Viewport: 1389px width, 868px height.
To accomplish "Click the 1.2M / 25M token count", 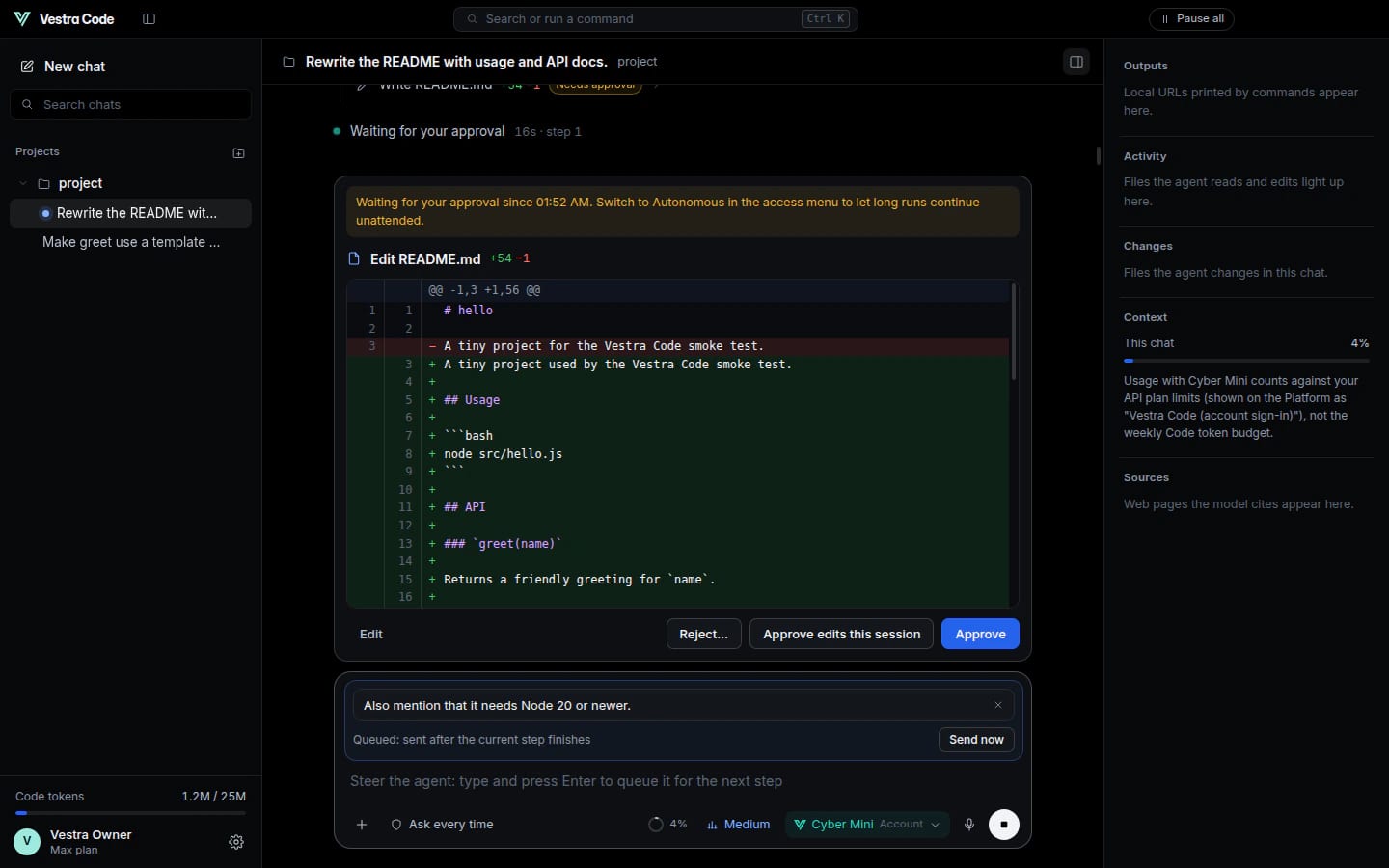I will 213,797.
